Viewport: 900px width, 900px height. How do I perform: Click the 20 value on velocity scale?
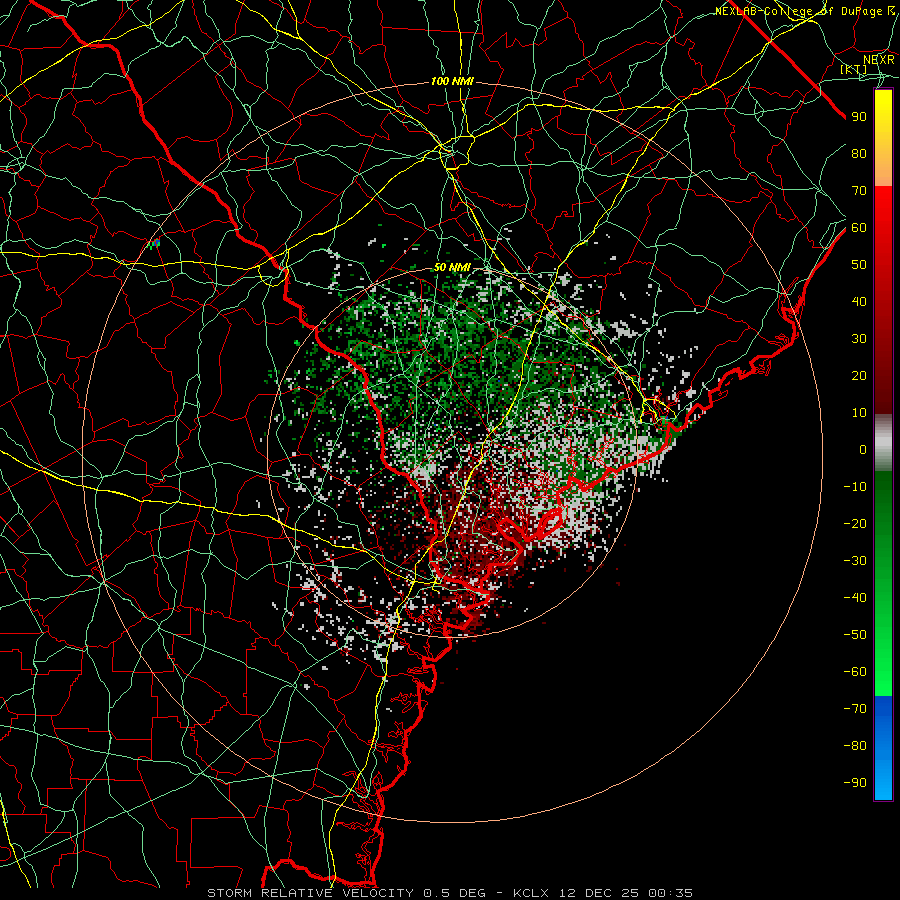point(859,375)
